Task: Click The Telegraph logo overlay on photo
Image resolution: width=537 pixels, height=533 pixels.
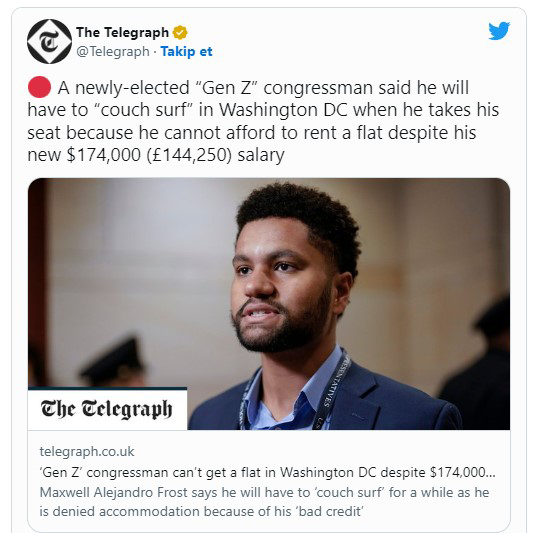Action: [107, 409]
